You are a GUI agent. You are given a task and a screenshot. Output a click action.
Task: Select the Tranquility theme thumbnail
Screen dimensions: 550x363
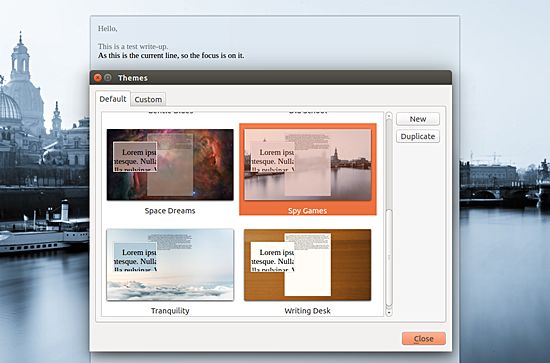coord(170,265)
